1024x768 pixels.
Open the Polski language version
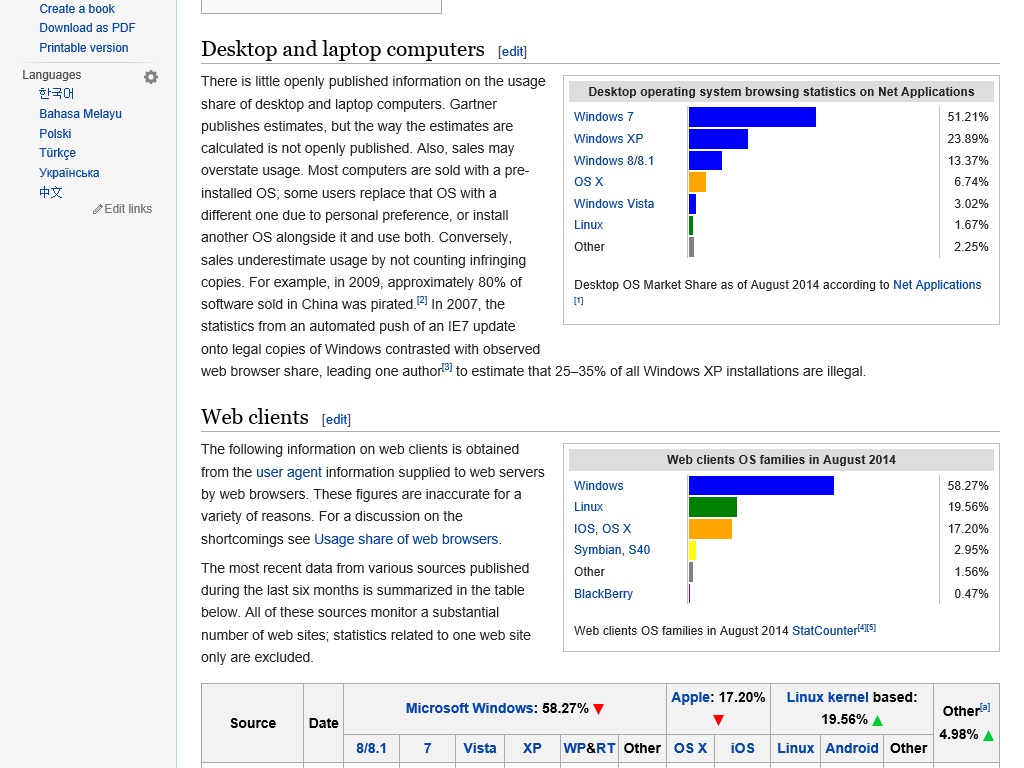pyautogui.click(x=55, y=133)
